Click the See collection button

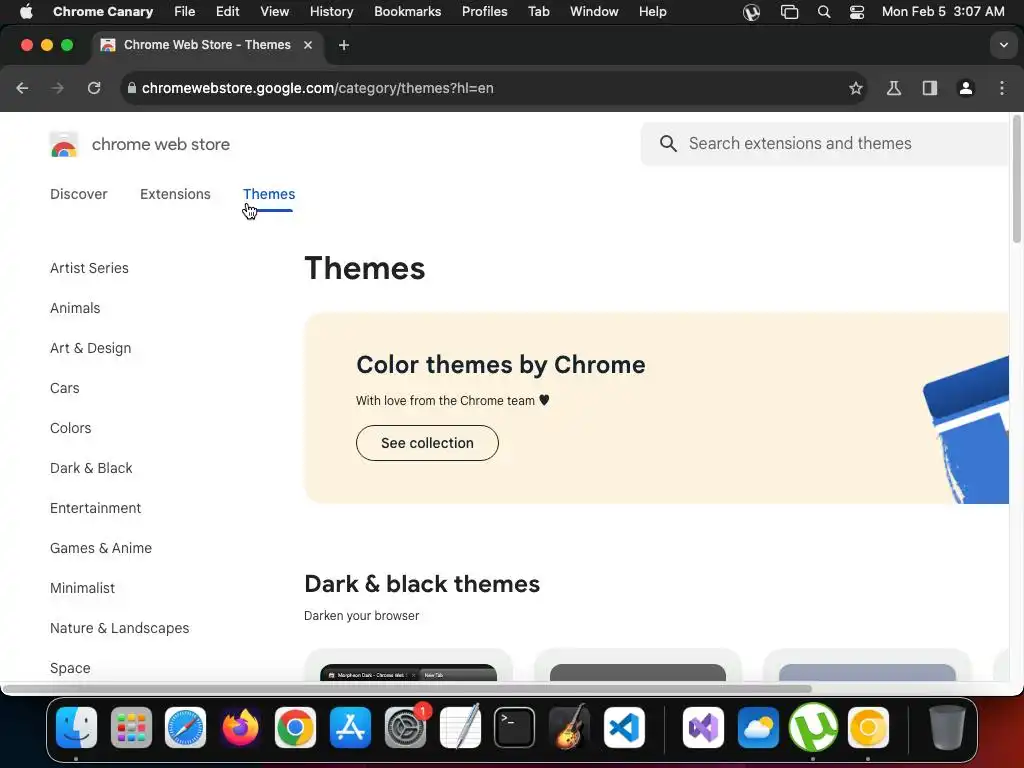(x=427, y=443)
